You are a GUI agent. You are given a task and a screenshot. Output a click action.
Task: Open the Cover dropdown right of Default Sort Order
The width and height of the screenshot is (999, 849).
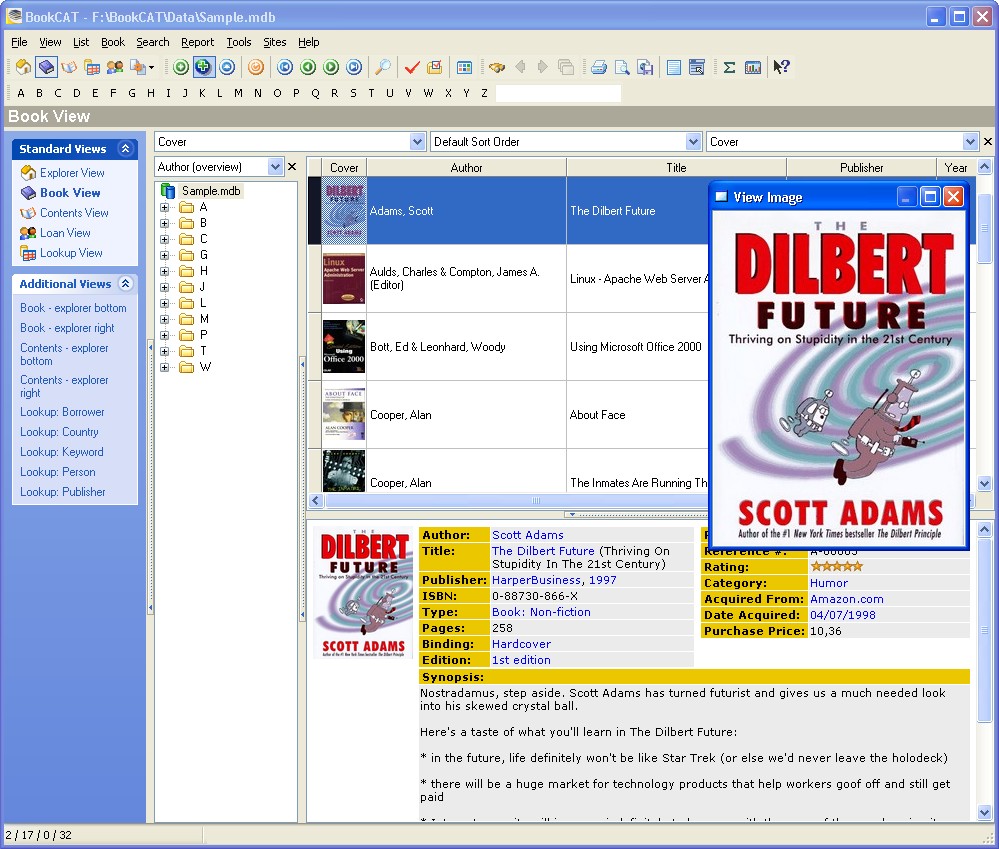970,142
